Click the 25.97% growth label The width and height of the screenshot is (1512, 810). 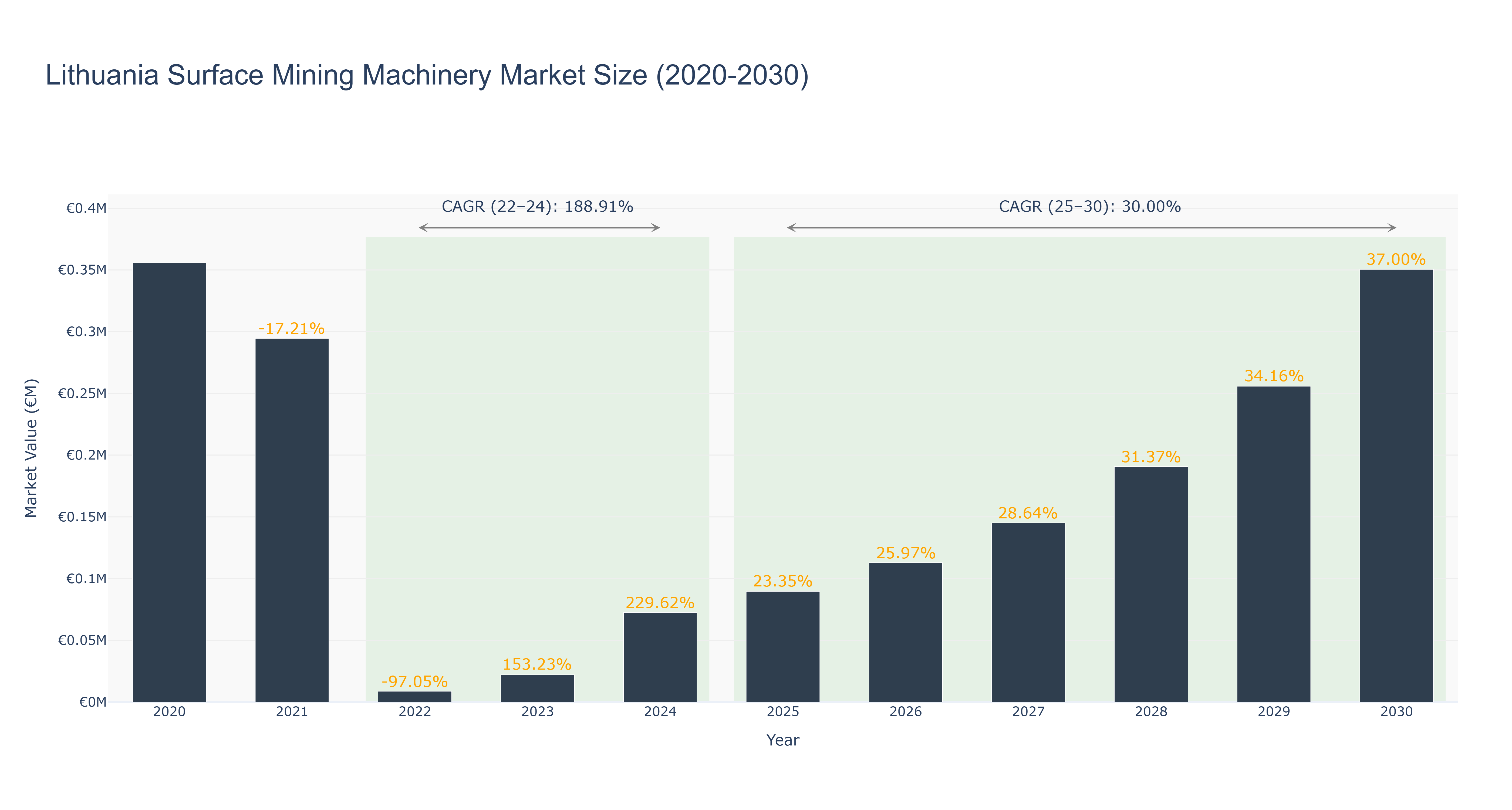point(906,553)
